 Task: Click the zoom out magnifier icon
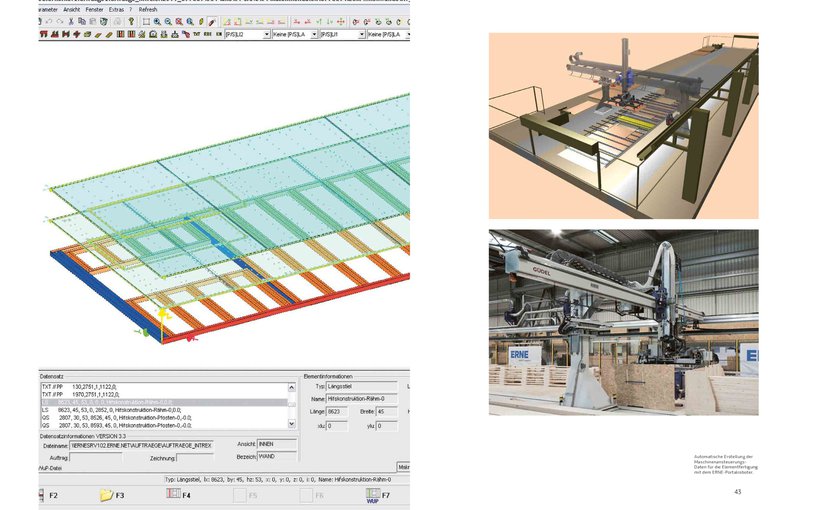(168, 21)
